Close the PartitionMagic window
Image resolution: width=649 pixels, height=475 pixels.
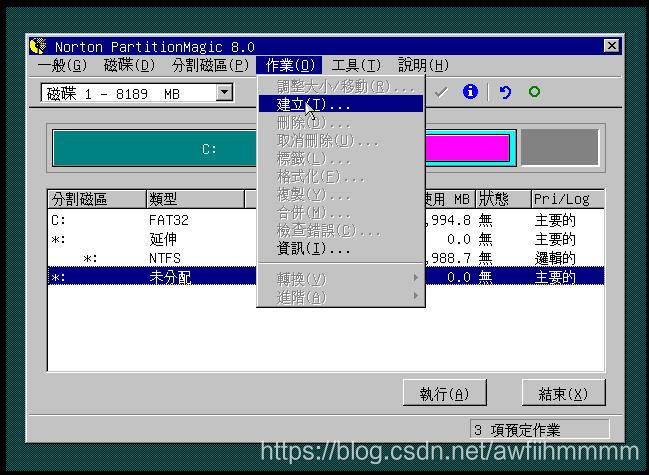pyautogui.click(x=611, y=46)
